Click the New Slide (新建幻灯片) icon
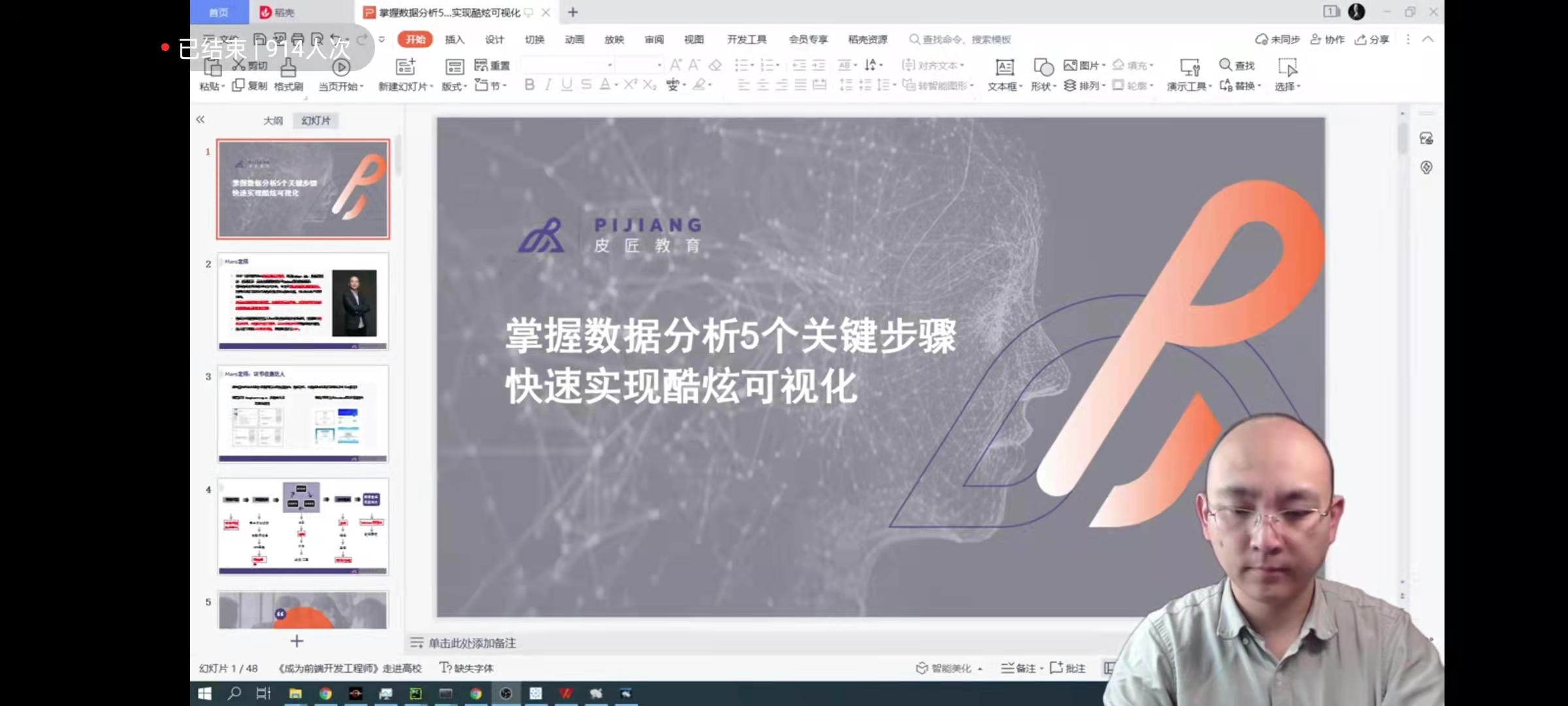The height and width of the screenshot is (706, 1568). 406,67
